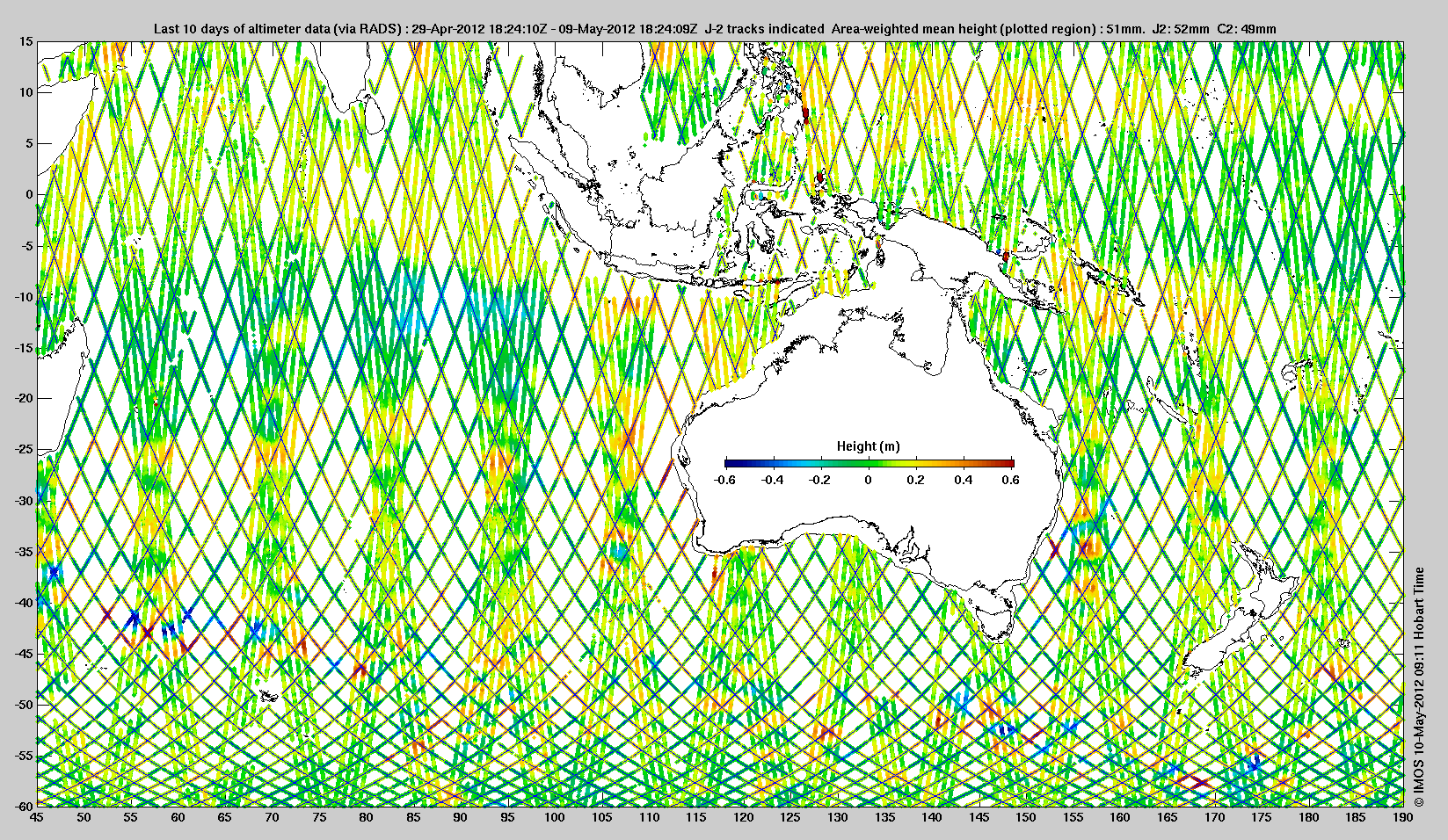Click latitude label -30 on y-axis
Viewport: 1448px width, 840px height.
point(24,500)
